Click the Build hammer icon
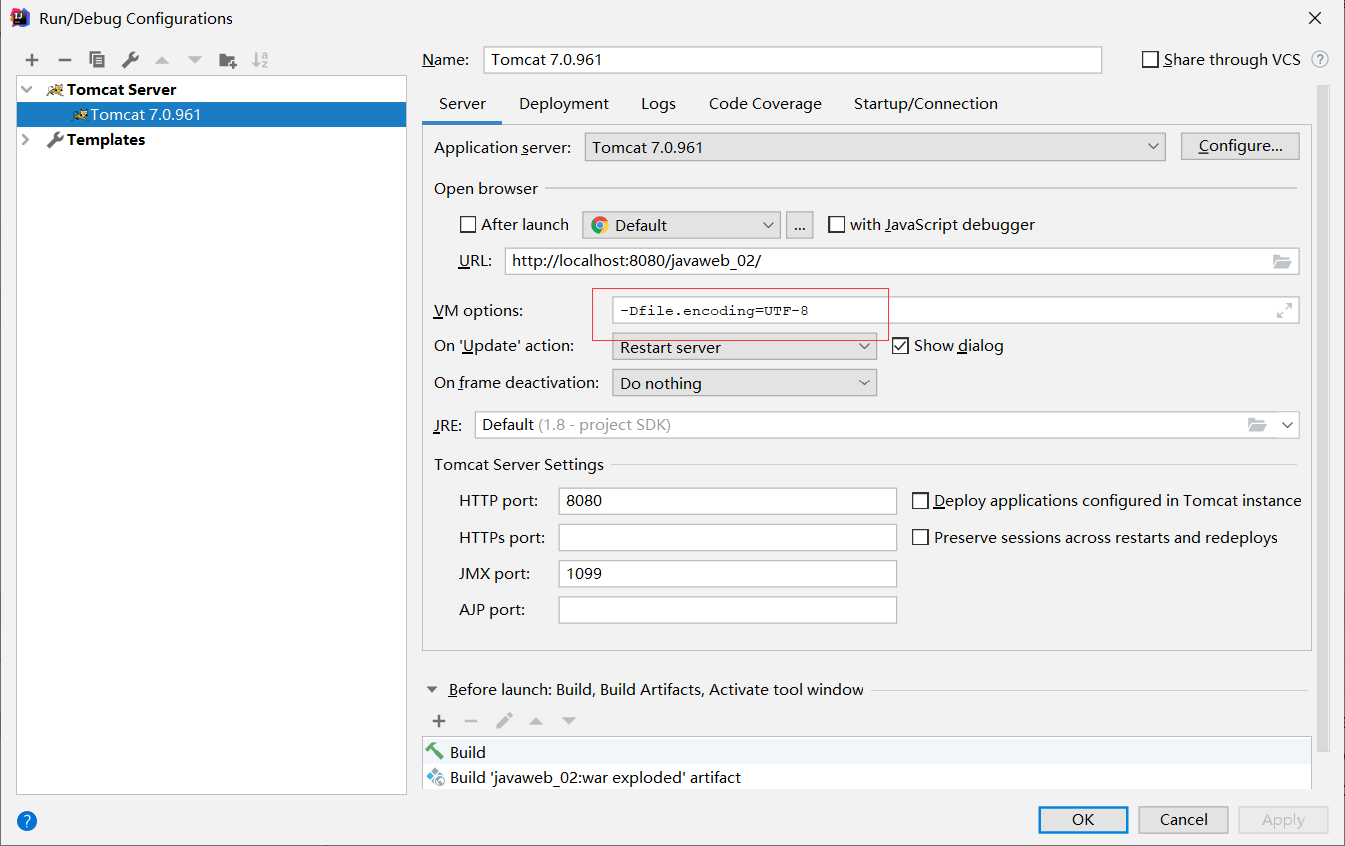This screenshot has width=1345, height=846. click(435, 751)
